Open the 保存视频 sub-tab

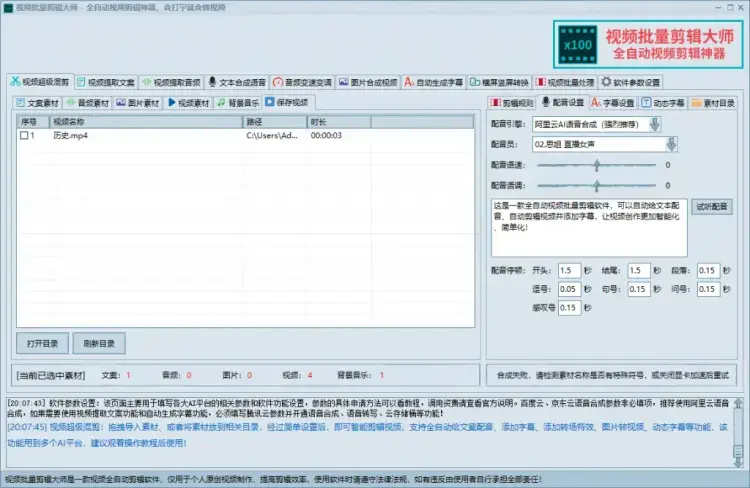pyautogui.click(x=287, y=102)
